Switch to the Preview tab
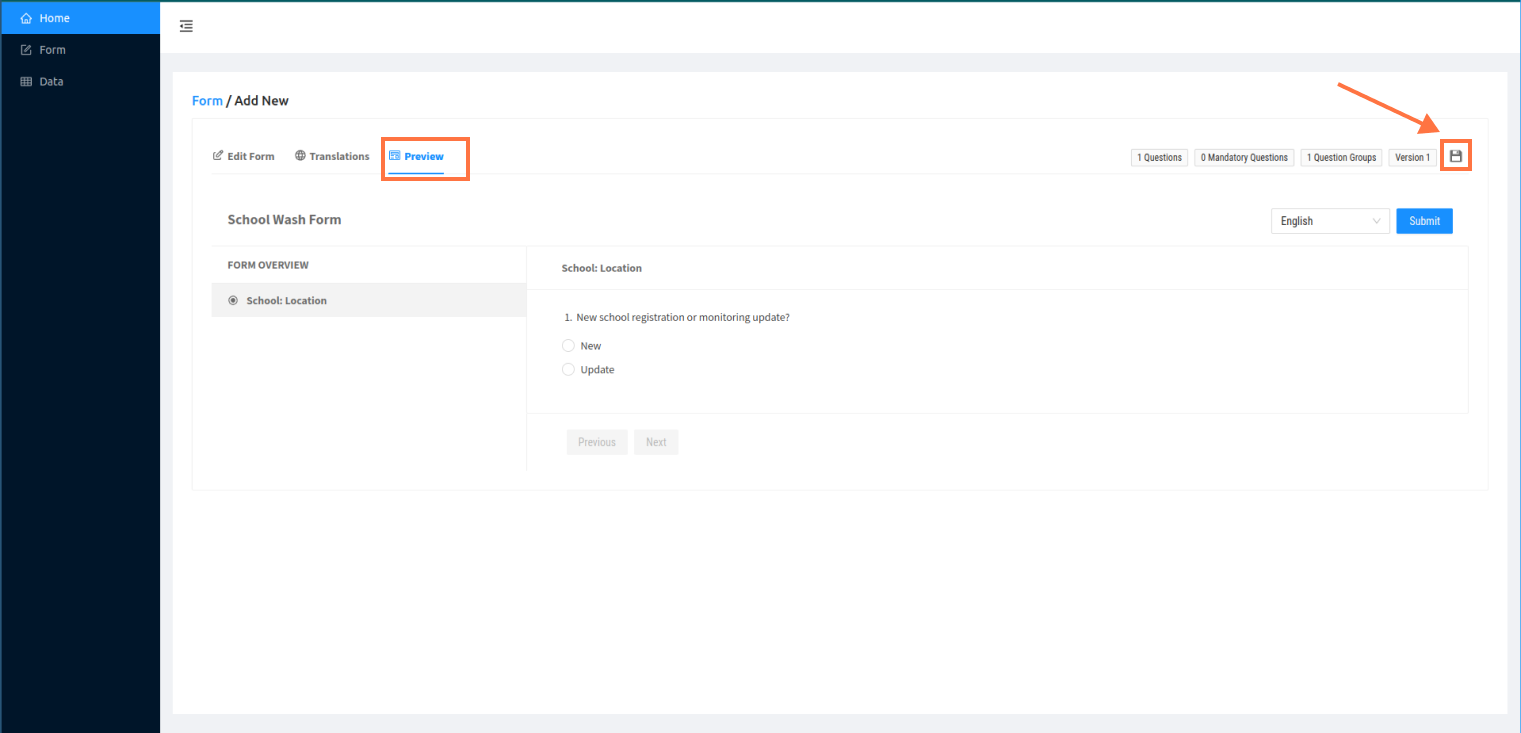 click(x=416, y=156)
